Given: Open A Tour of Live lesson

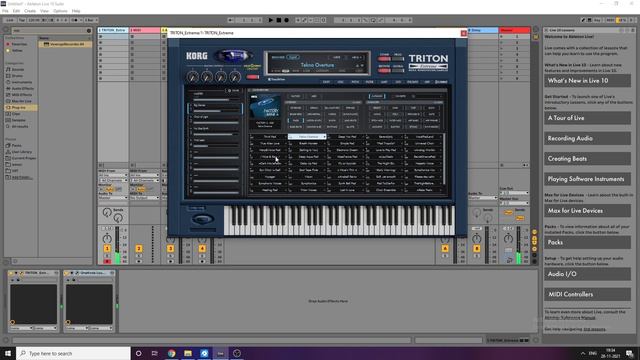Looking at the screenshot, I should [587, 118].
